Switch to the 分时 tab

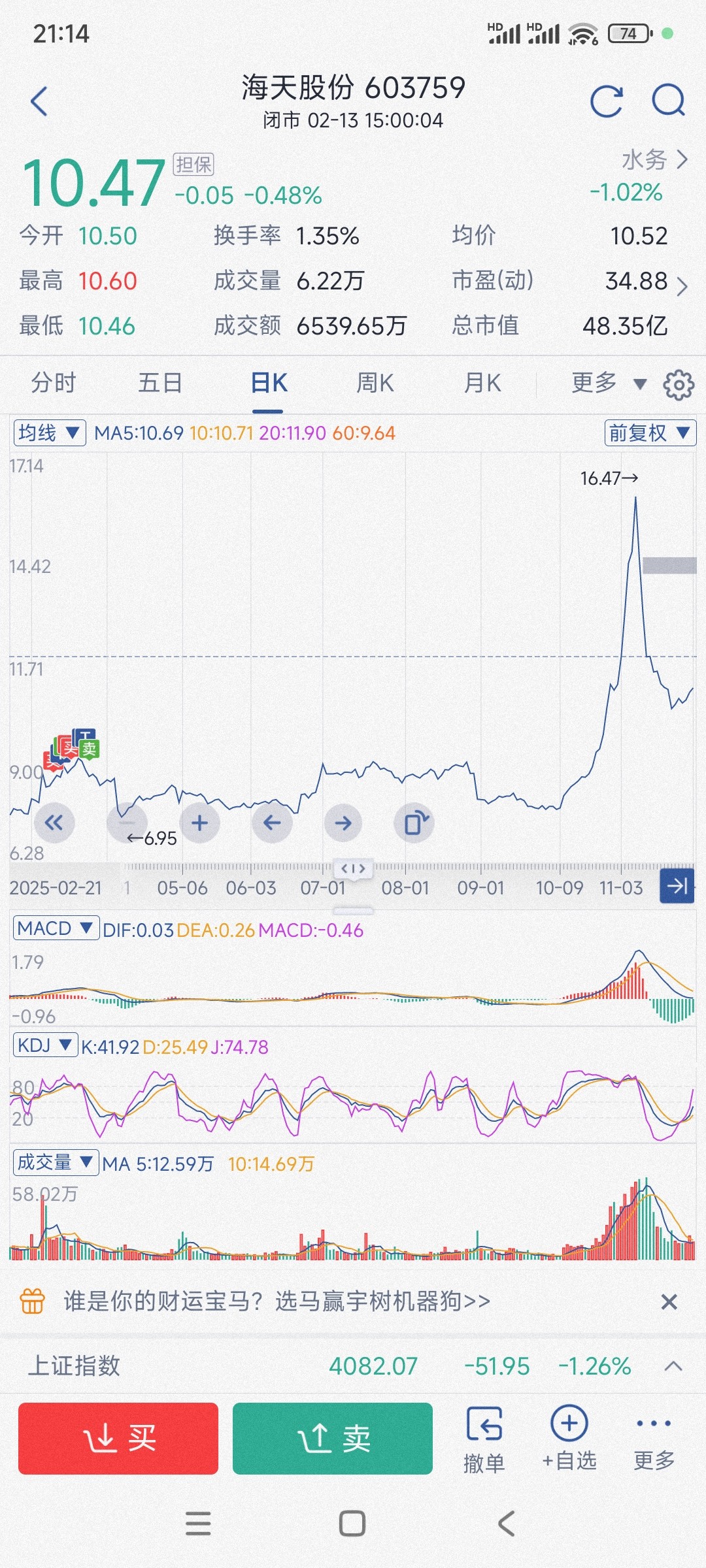[x=54, y=383]
